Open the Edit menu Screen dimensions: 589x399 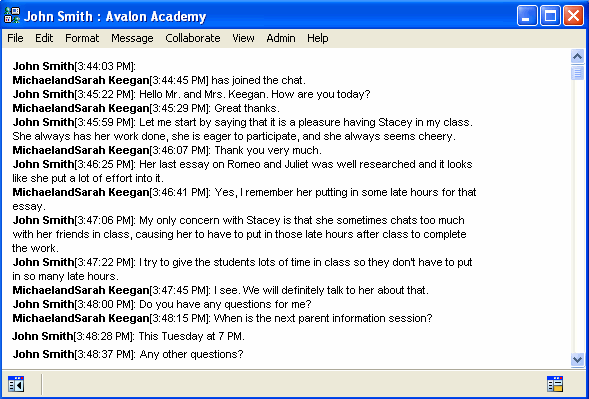(44, 38)
